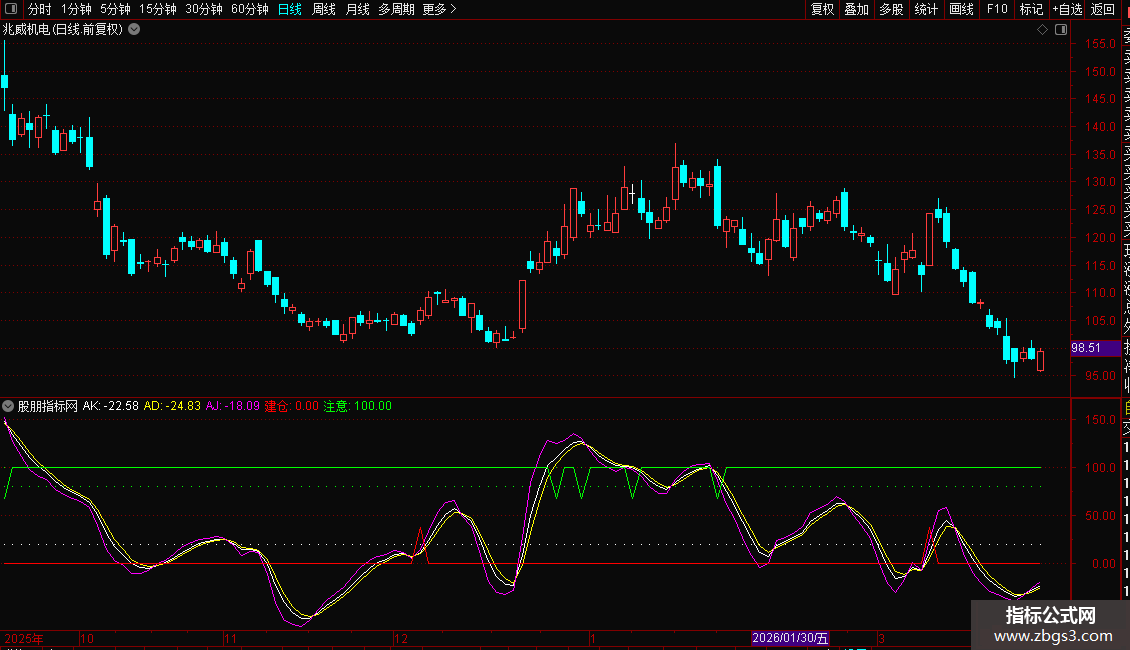Add stock via +自选 button
Screen dimensions: 1130x650
click(1067, 9)
